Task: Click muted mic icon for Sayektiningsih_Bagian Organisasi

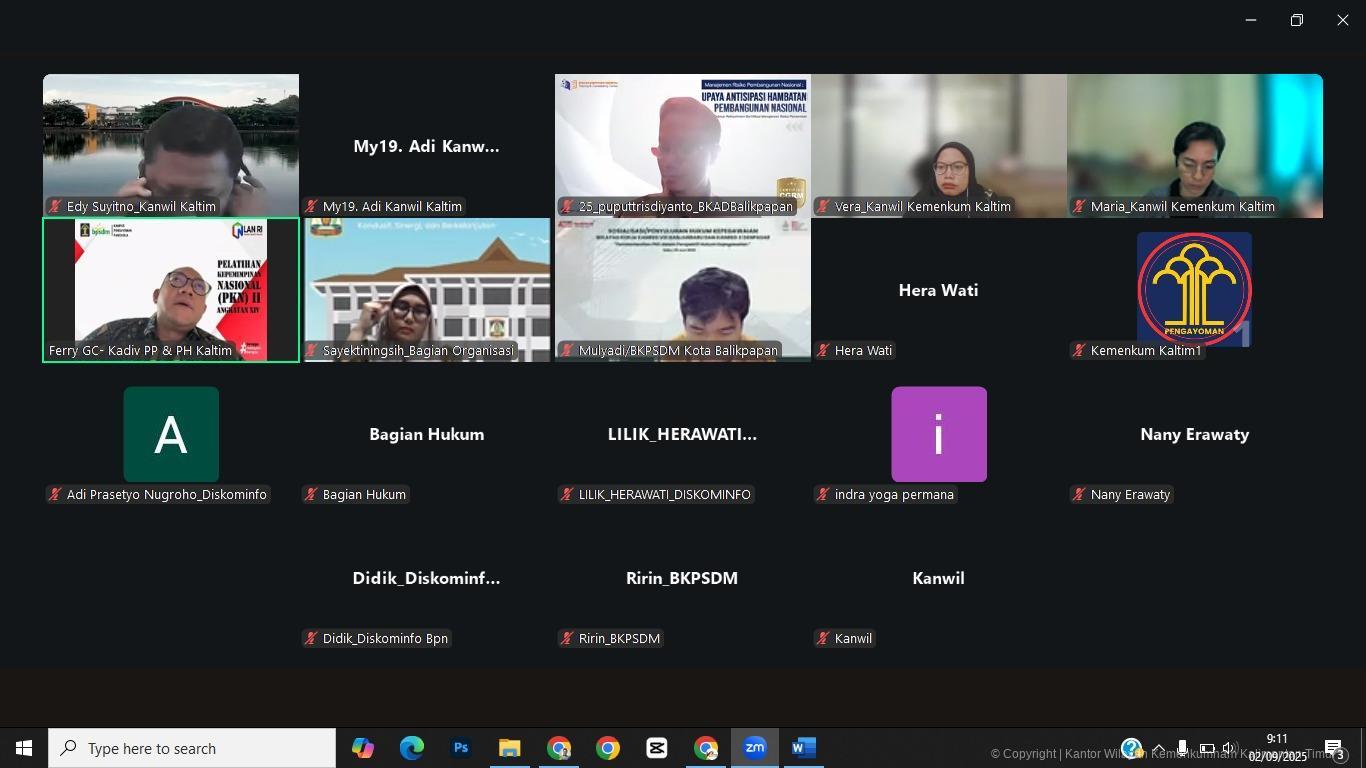Action: tap(311, 351)
